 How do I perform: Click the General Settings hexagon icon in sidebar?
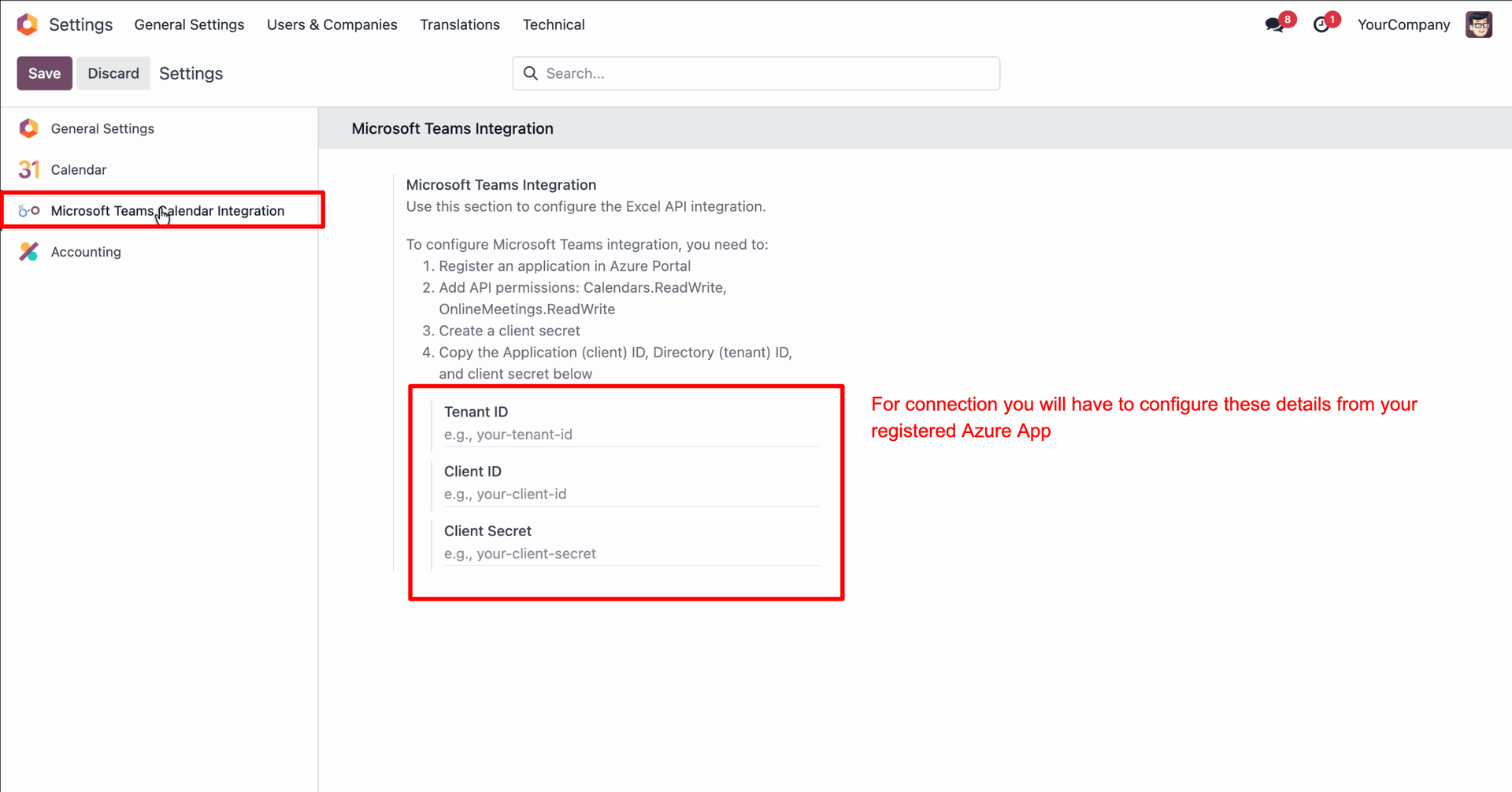pyautogui.click(x=29, y=128)
